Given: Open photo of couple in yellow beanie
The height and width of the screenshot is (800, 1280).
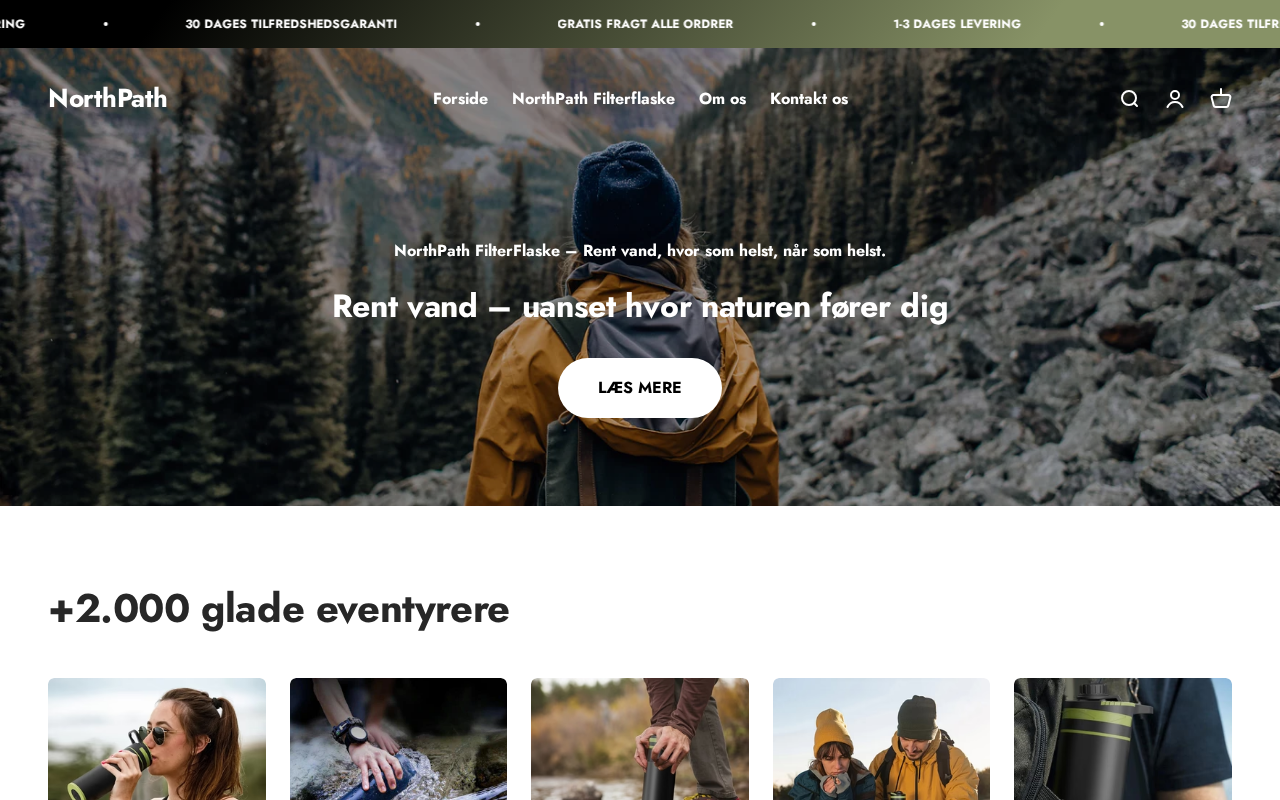Looking at the screenshot, I should coord(881,739).
